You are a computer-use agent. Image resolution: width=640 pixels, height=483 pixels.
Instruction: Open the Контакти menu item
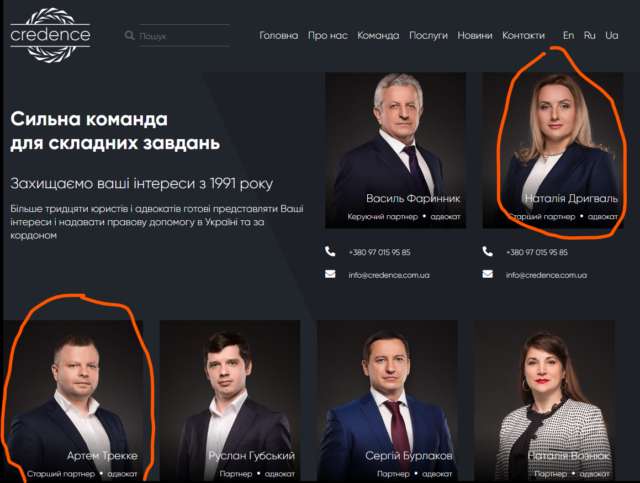(x=523, y=36)
